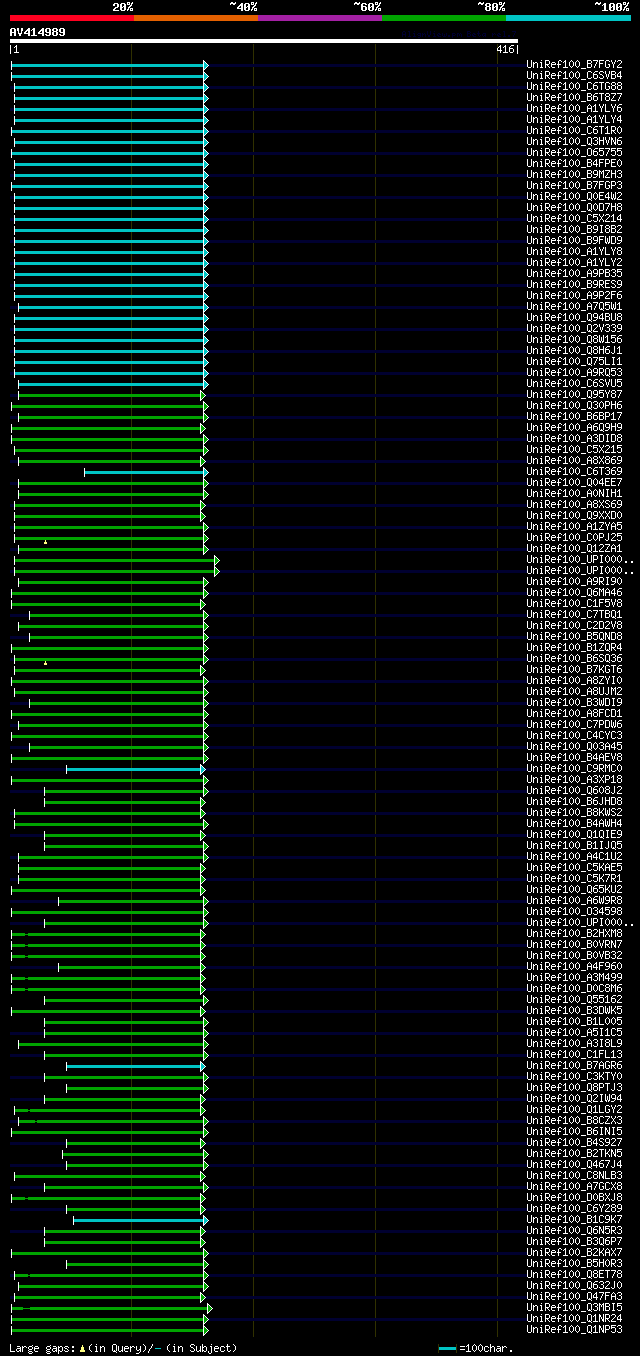Select label UniRef100_B7FGP3
Screen dimensions: 640x1356
pos(574,186)
